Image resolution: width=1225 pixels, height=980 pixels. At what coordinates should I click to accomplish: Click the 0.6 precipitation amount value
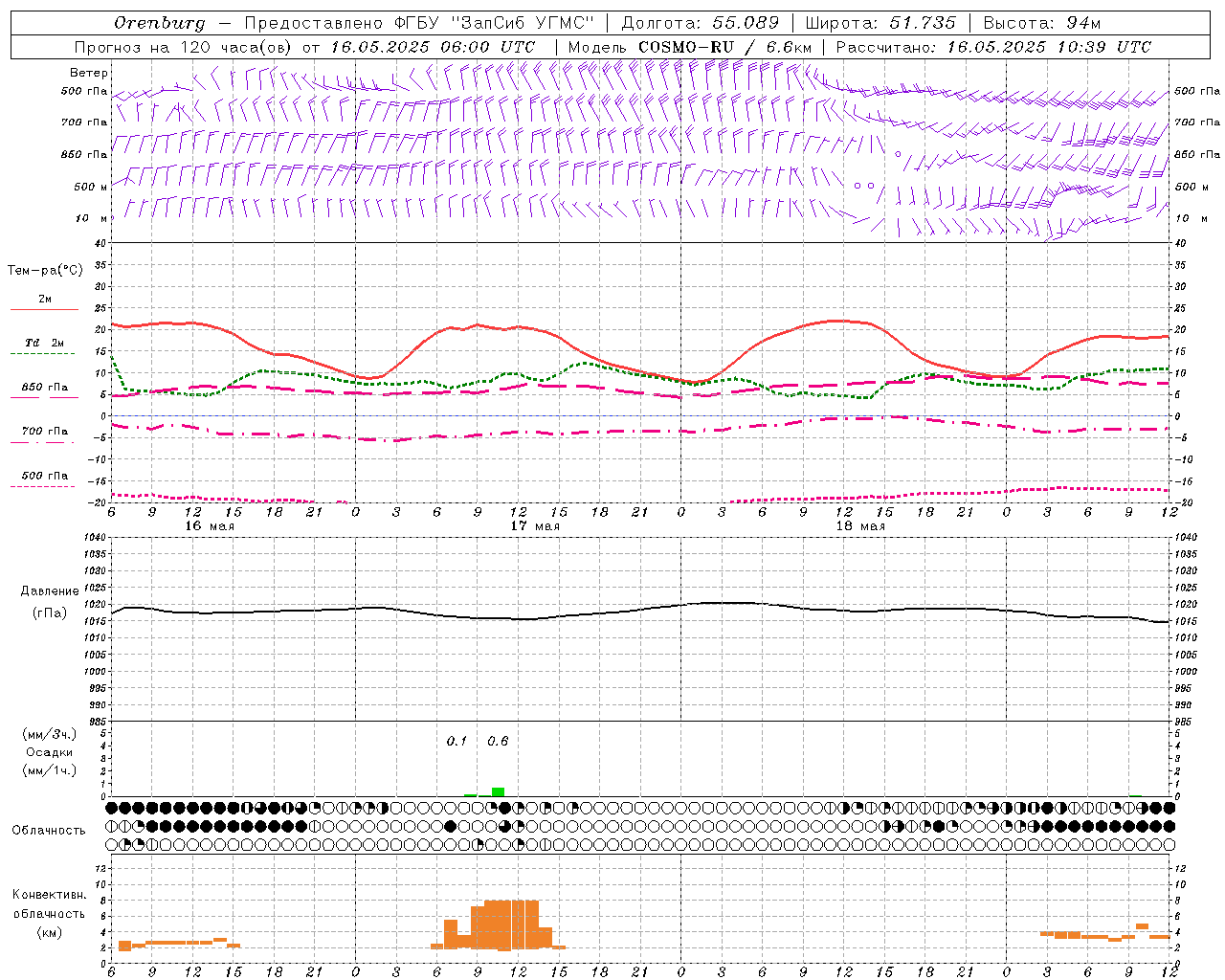pos(498,741)
